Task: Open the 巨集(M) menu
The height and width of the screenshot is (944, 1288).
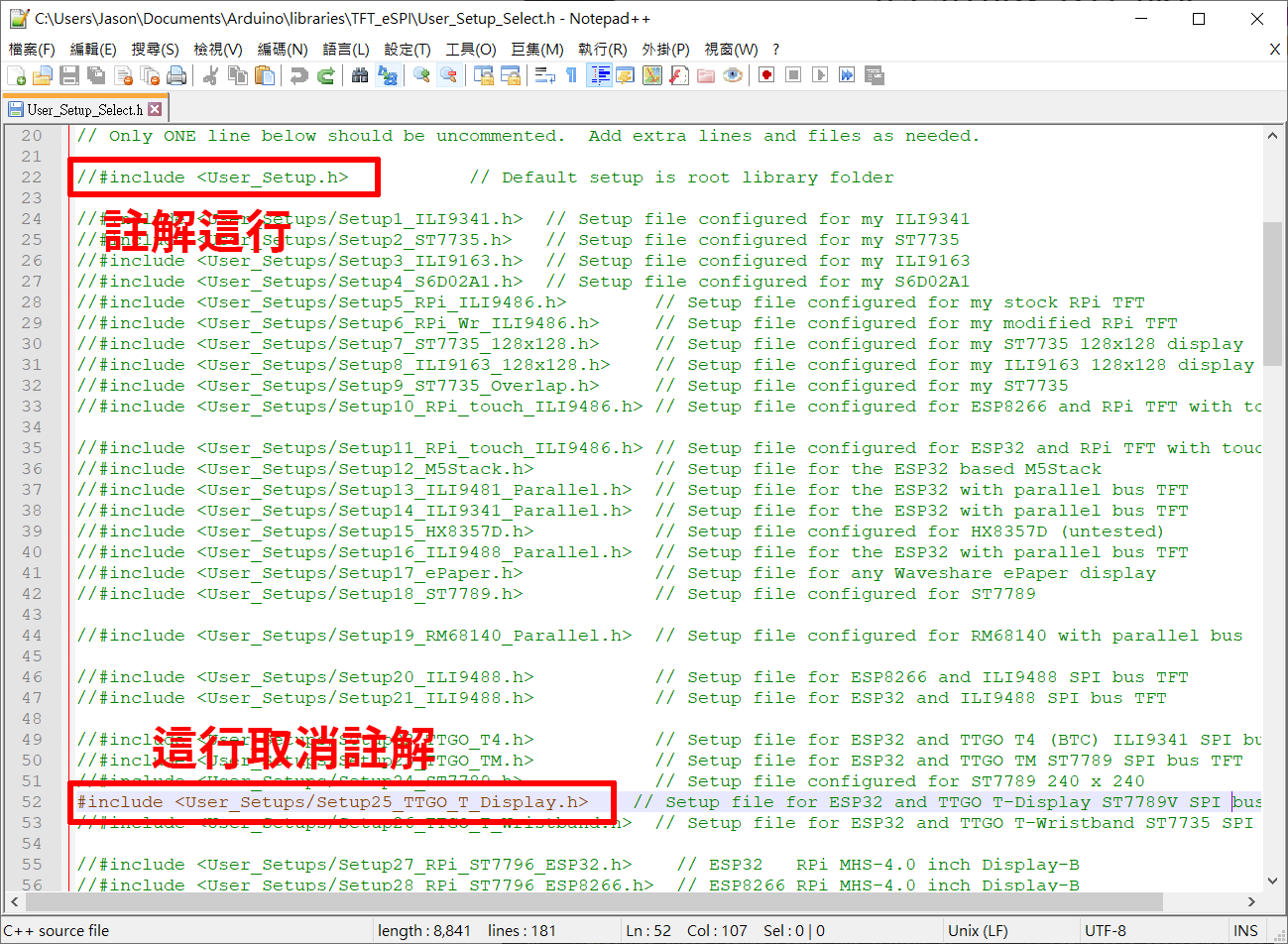Action: point(537,49)
